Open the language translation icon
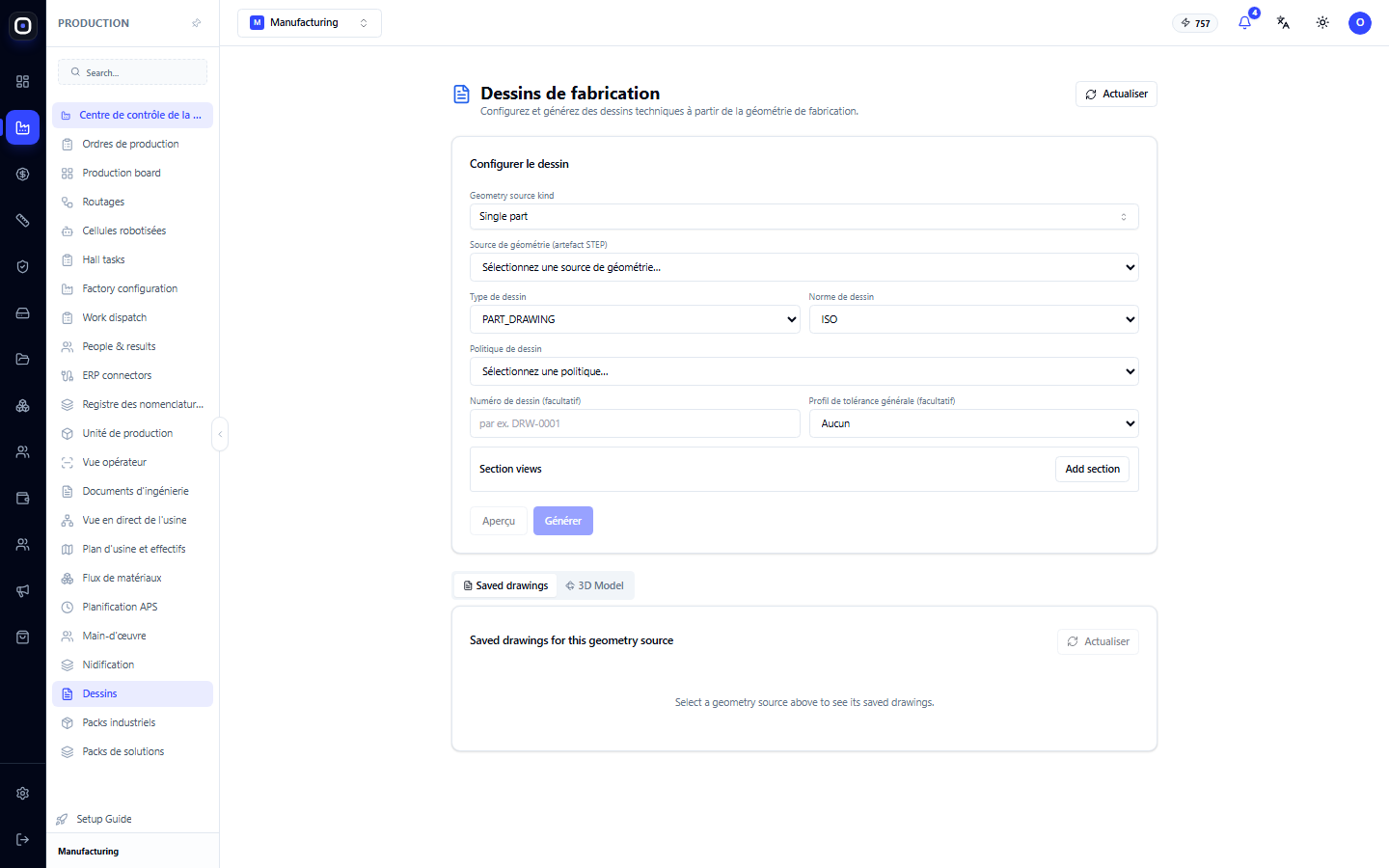Screen dimensions: 1389x868 (x=1283, y=23)
